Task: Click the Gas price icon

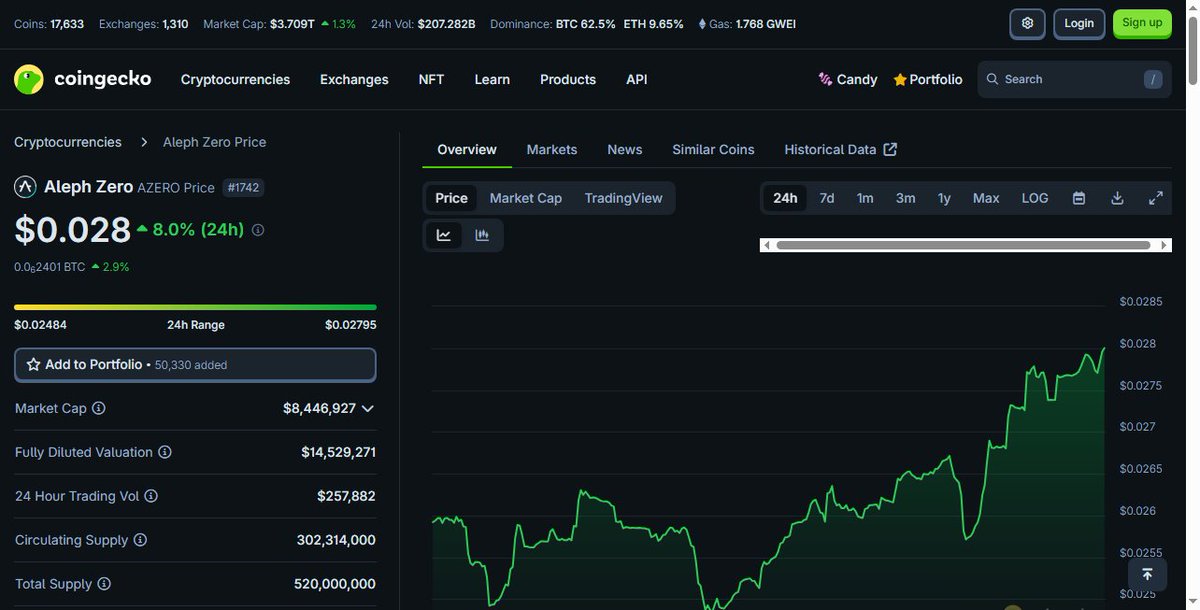Action: [x=701, y=23]
